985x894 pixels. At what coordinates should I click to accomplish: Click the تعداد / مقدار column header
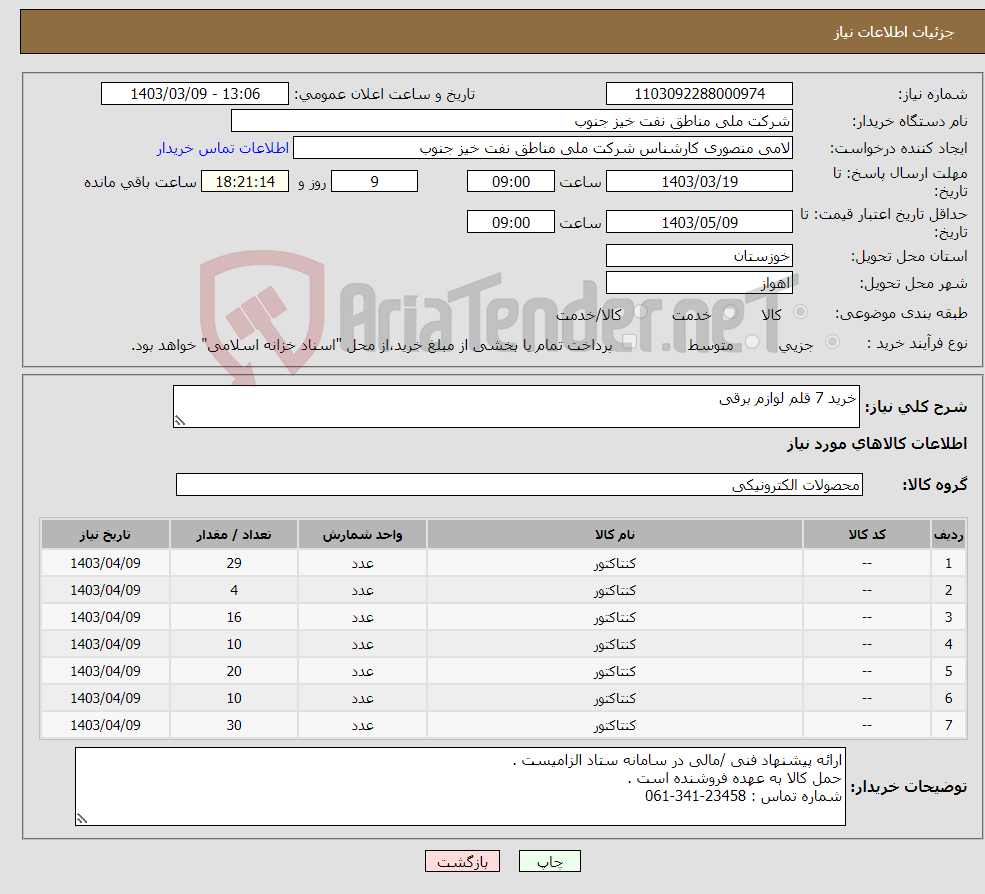coord(234,535)
